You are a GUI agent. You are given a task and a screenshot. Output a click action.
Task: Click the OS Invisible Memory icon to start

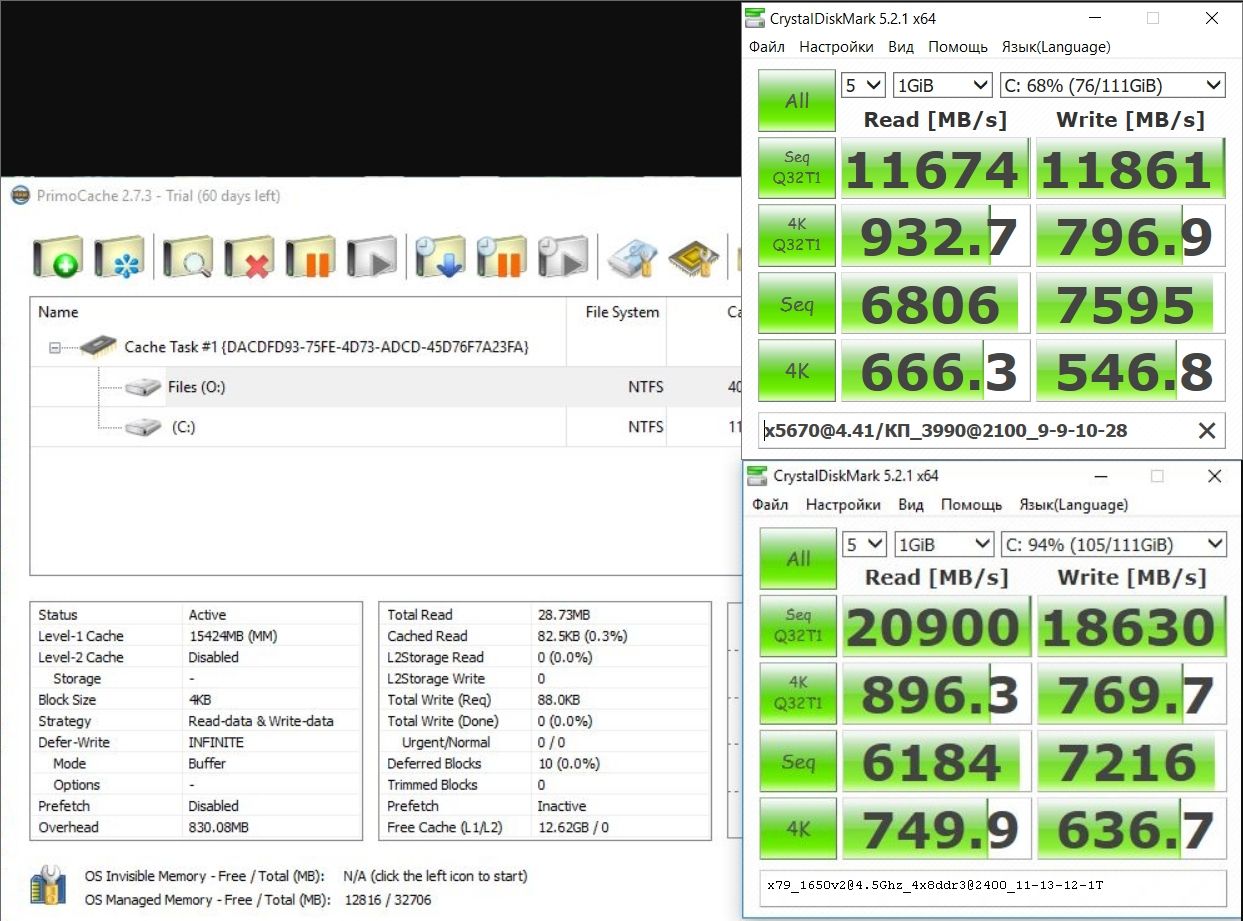tap(48, 886)
